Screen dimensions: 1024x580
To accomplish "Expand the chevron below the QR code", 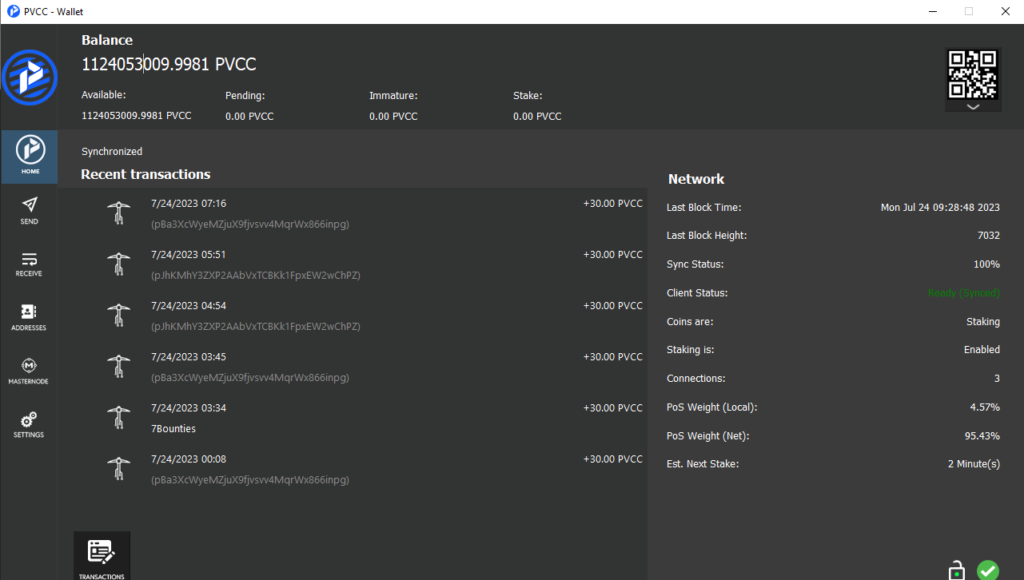I will coord(972,108).
